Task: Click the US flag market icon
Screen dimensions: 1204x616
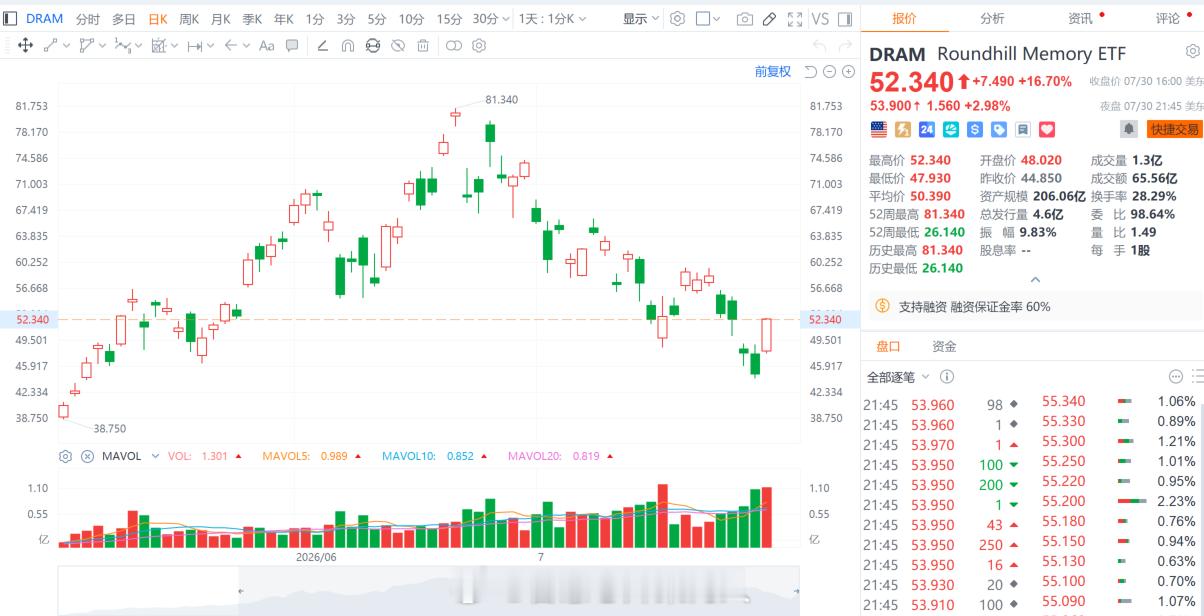Action: [x=879, y=129]
